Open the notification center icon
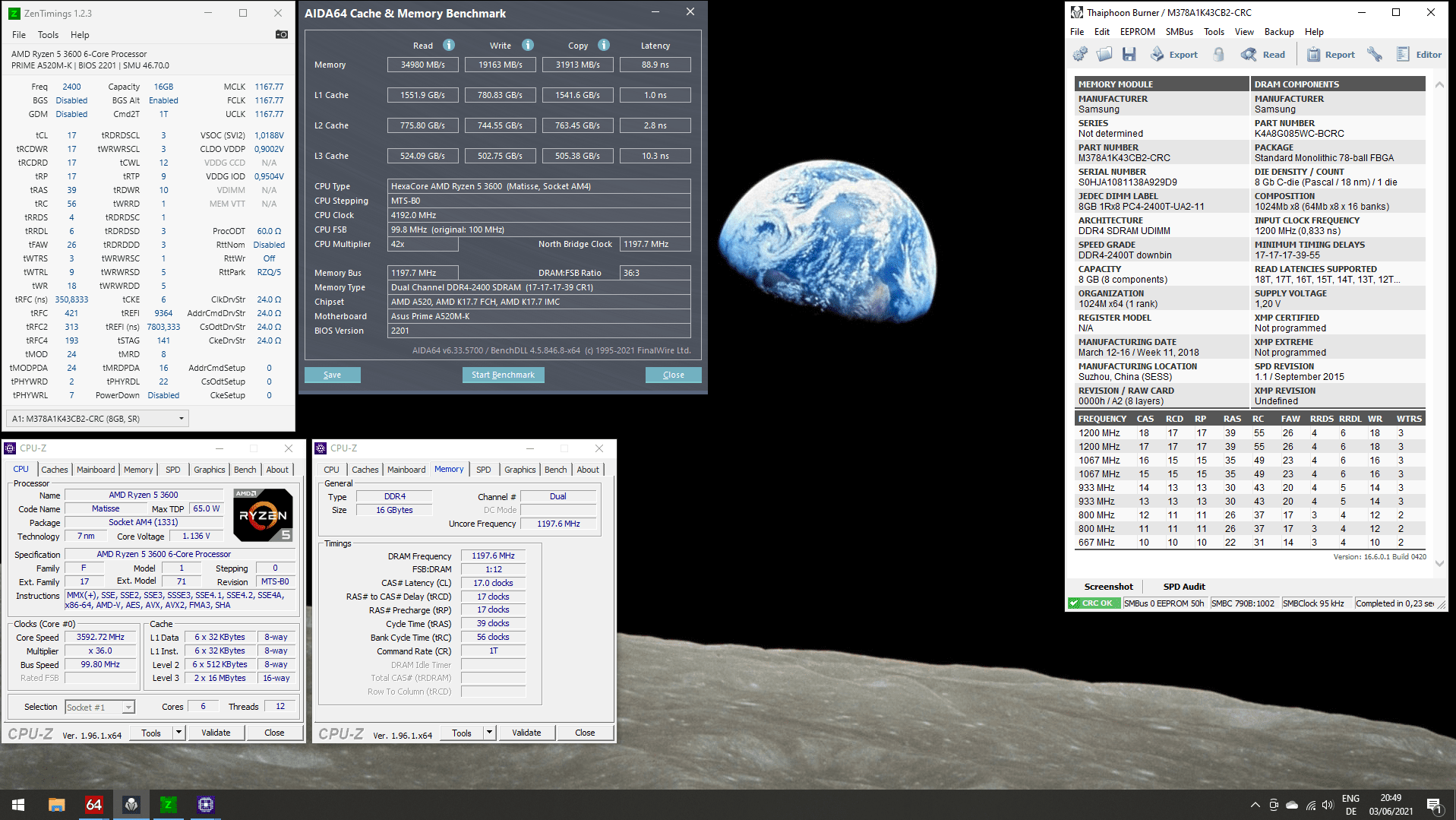1456x820 pixels. pyautogui.click(x=1434, y=805)
